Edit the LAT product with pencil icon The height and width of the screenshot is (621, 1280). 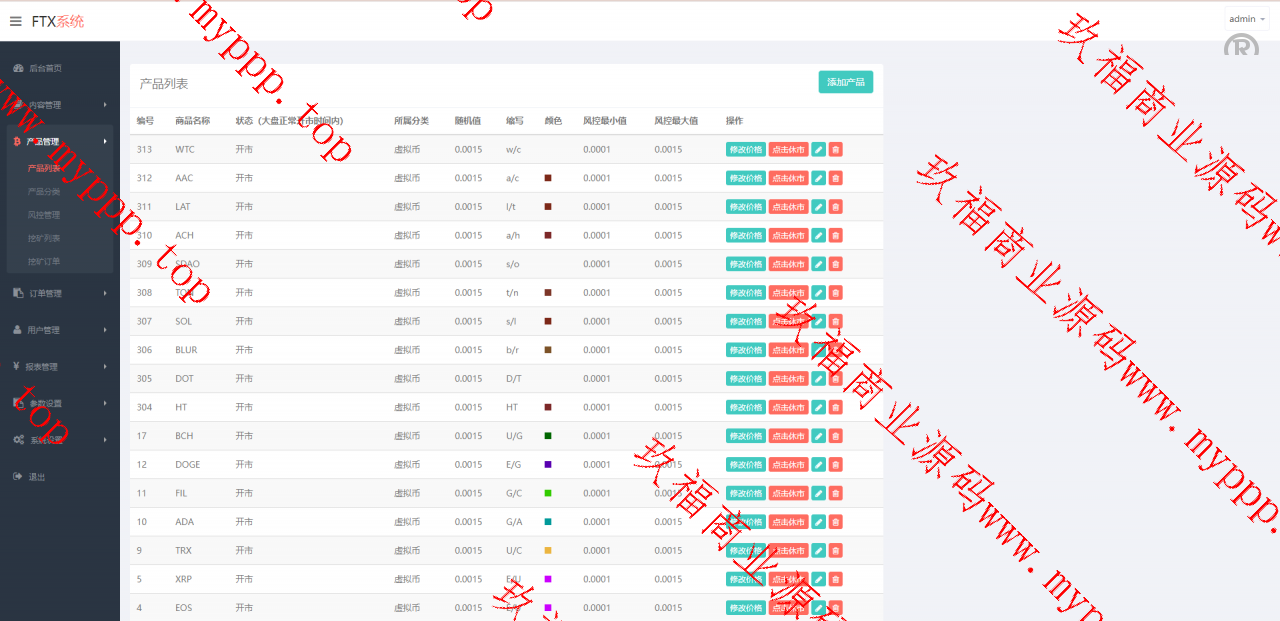(818, 207)
